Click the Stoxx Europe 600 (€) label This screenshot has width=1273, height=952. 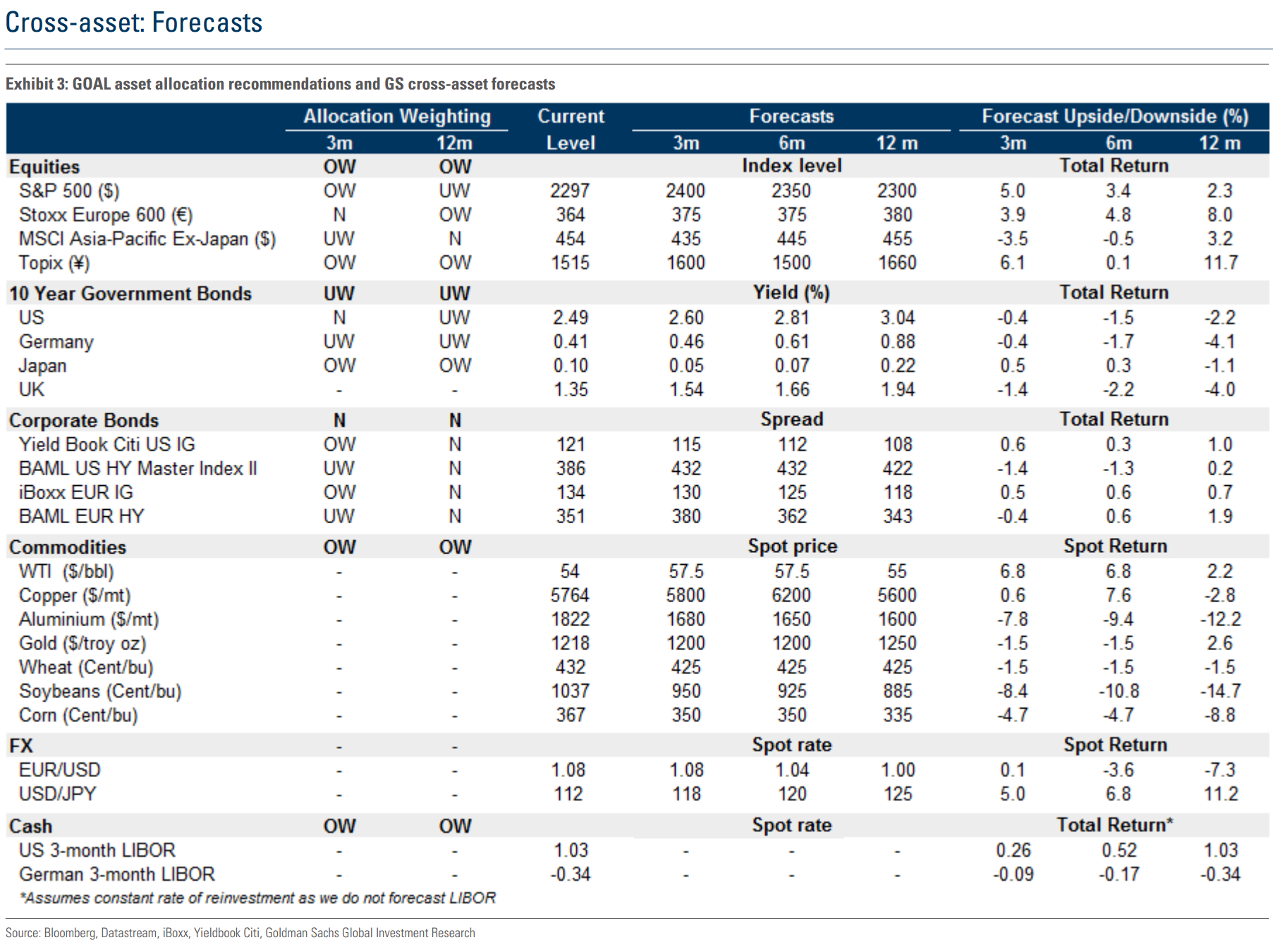pyautogui.click(x=106, y=215)
